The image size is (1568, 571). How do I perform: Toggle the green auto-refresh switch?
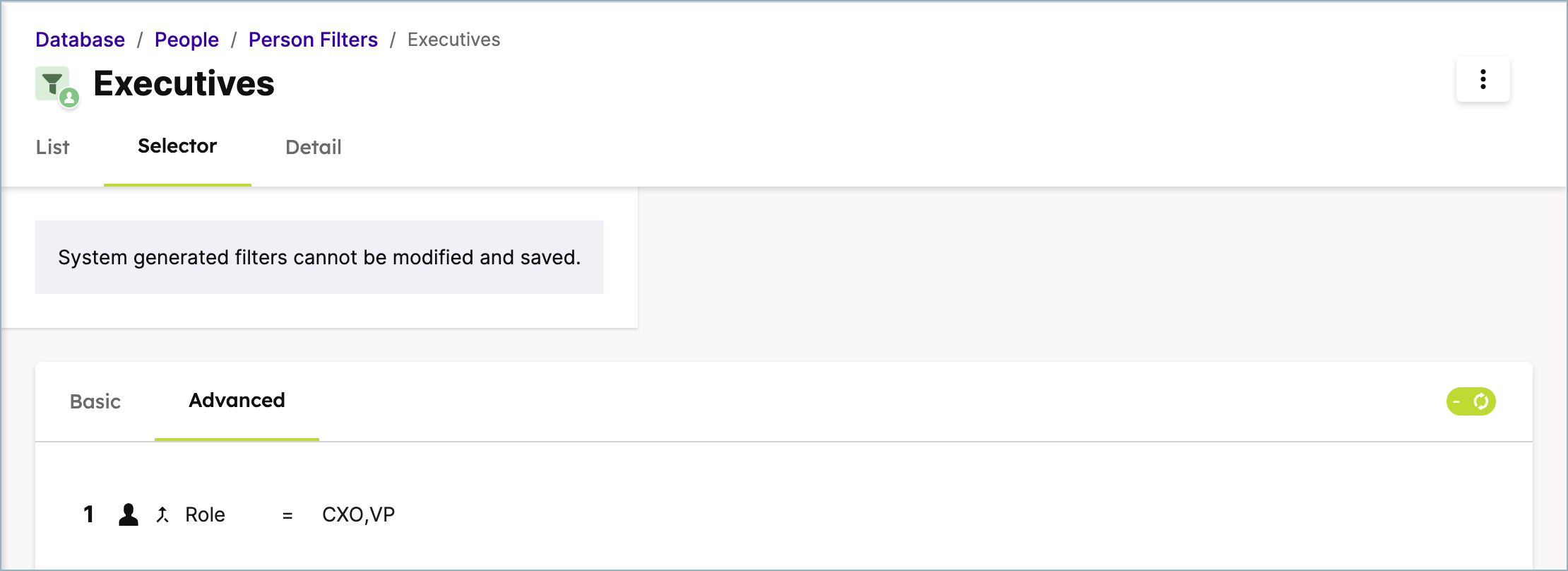pos(1471,401)
